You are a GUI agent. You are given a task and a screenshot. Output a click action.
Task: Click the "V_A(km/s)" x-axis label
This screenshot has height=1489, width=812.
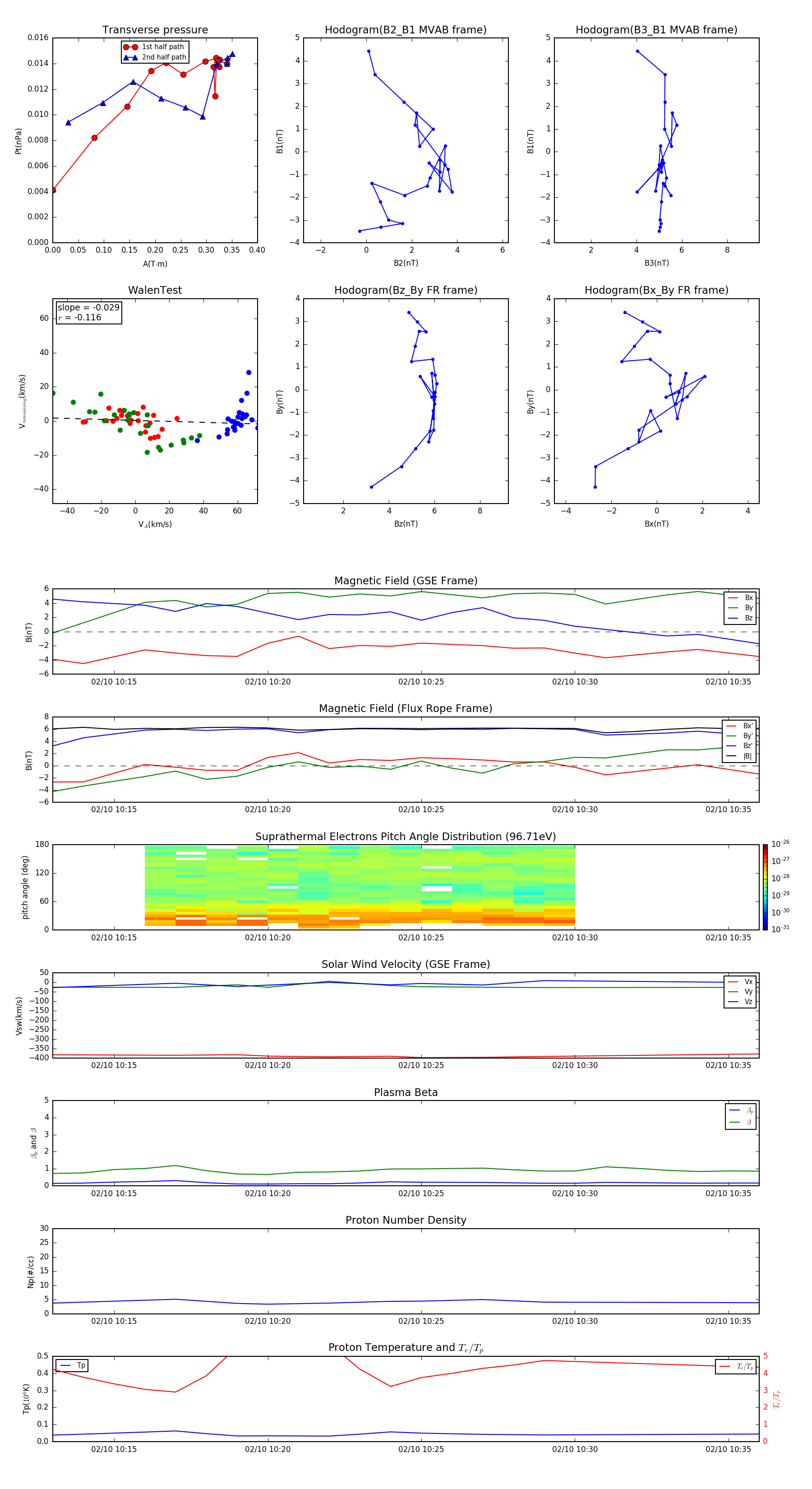(x=155, y=524)
